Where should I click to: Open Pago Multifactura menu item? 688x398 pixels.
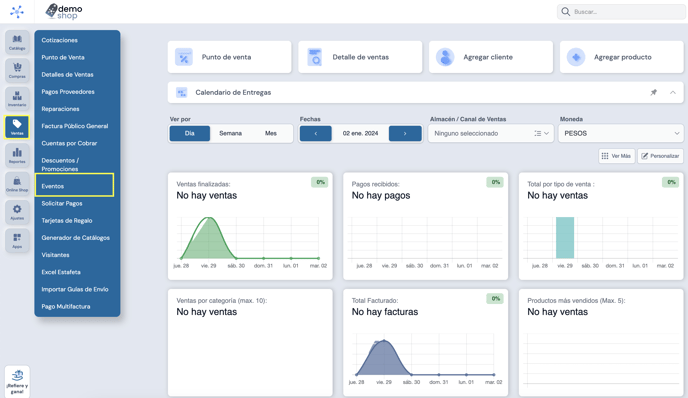click(66, 306)
